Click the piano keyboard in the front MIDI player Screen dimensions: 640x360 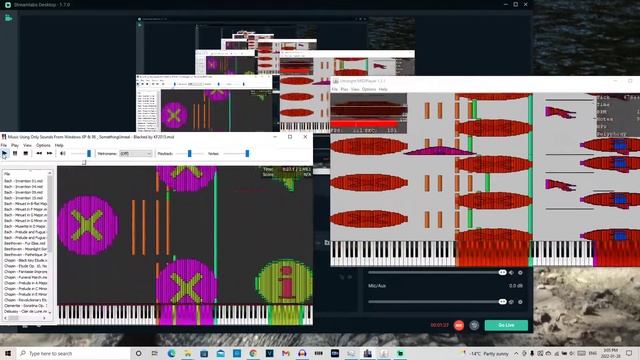(x=185, y=315)
